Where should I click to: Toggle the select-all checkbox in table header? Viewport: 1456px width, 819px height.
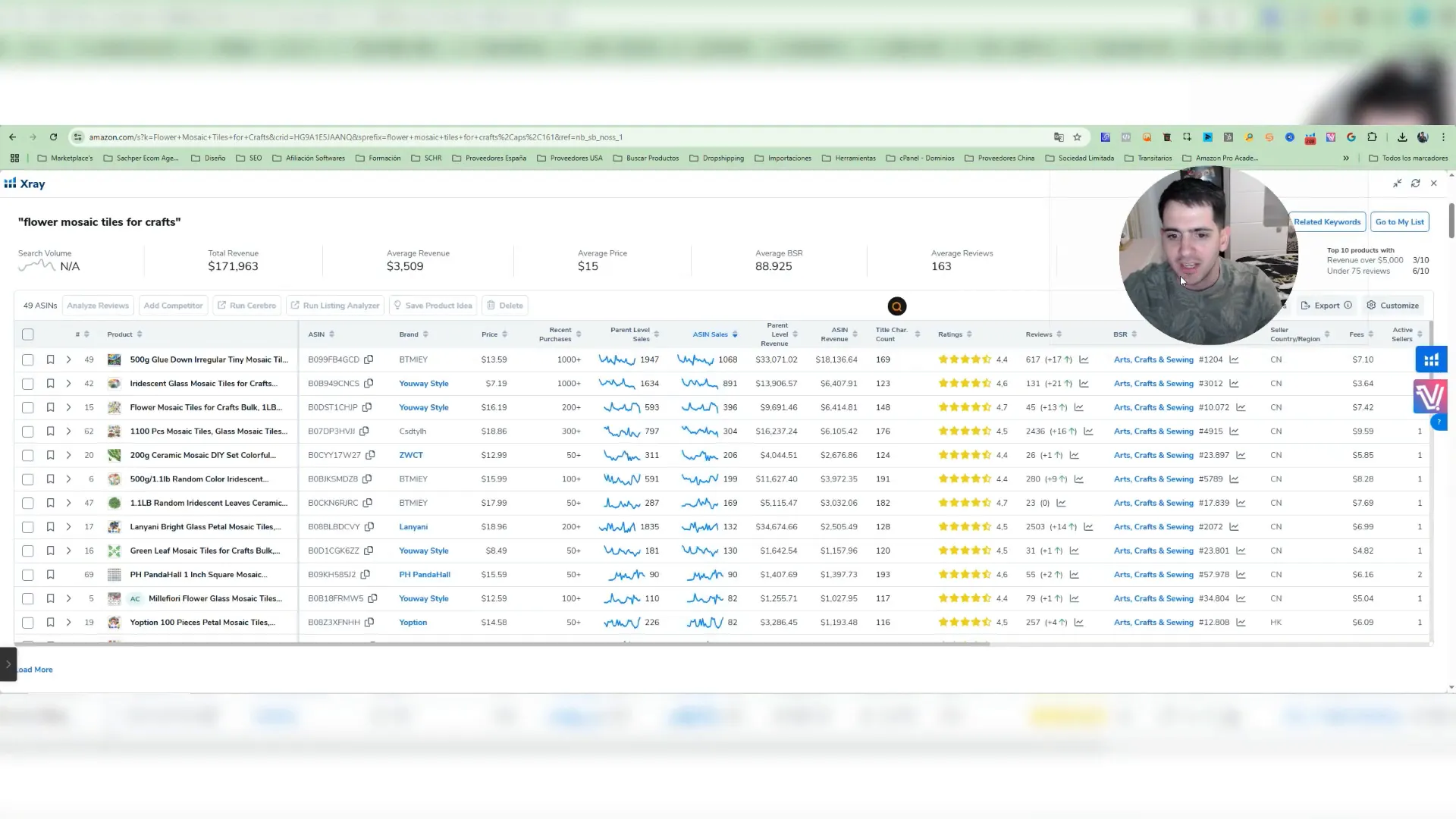28,334
